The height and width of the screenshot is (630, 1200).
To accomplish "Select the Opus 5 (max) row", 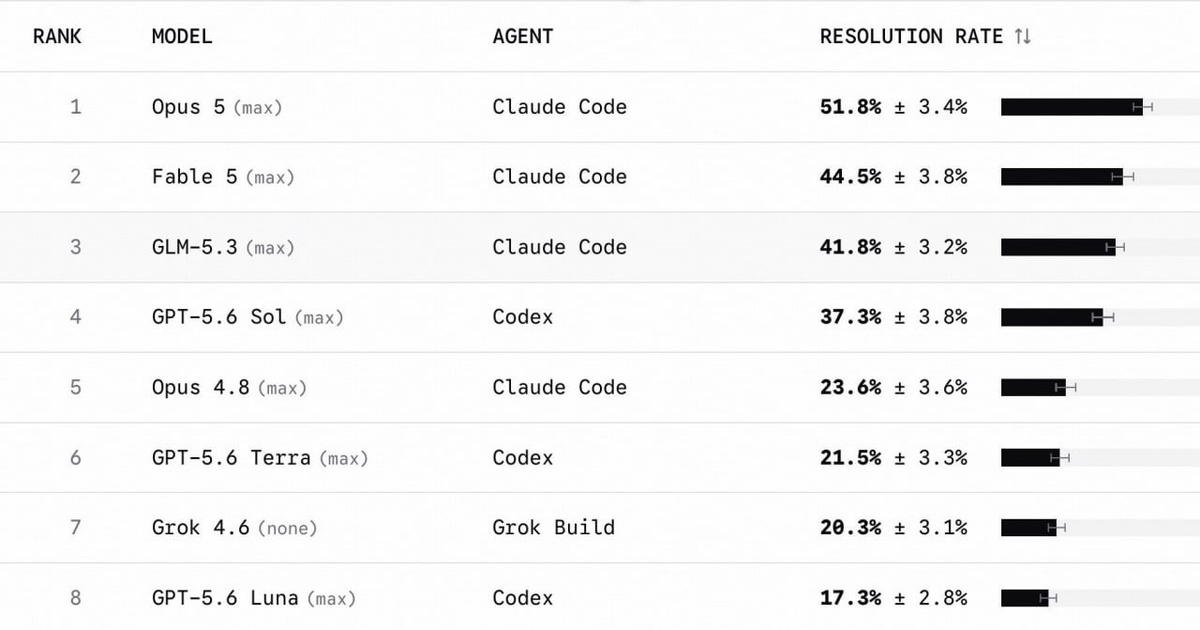I will click(x=600, y=107).
